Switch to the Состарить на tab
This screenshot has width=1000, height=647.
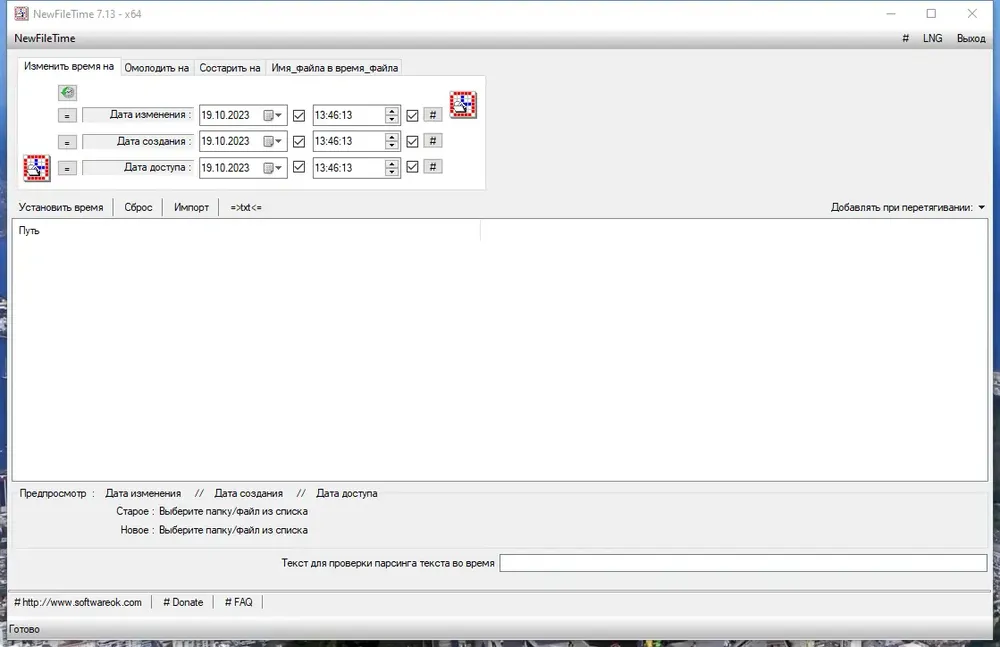(x=230, y=68)
